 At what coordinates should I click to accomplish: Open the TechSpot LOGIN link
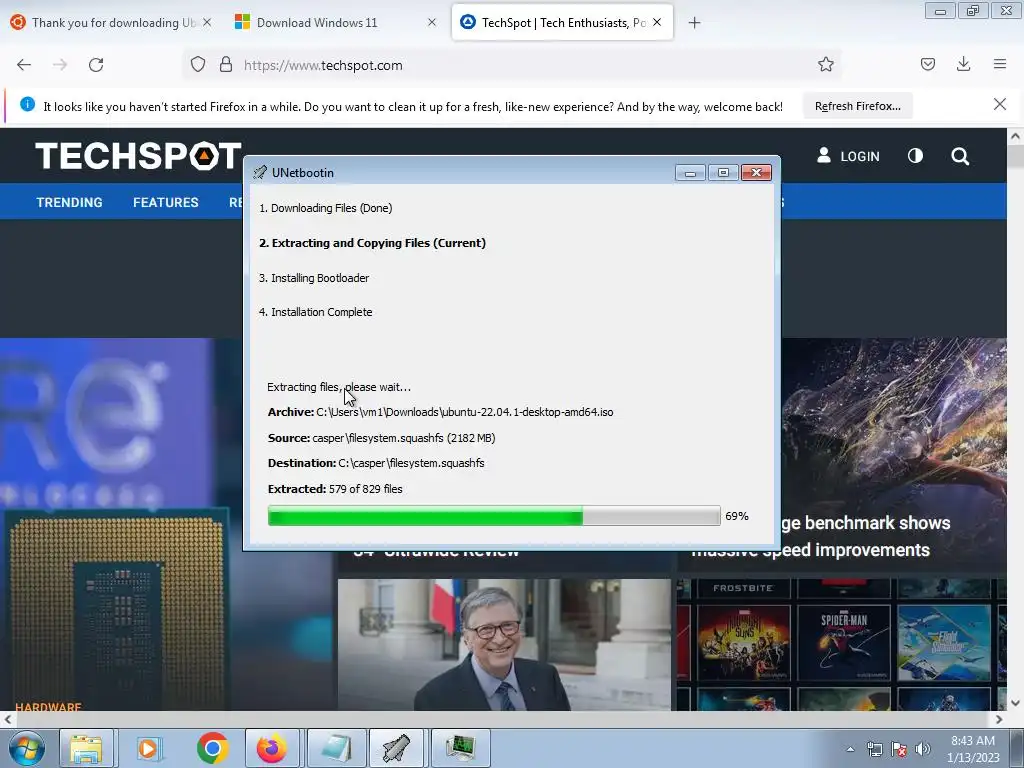pyautogui.click(x=848, y=156)
